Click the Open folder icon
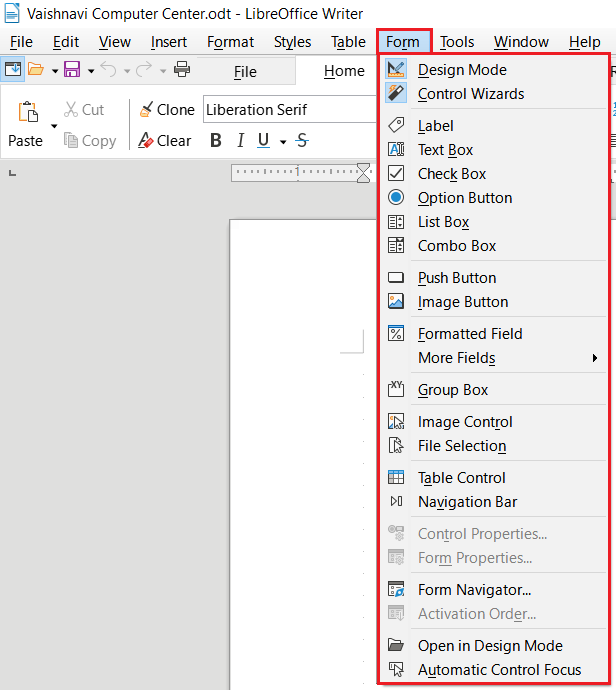This screenshot has width=616, height=690. pos(36,69)
